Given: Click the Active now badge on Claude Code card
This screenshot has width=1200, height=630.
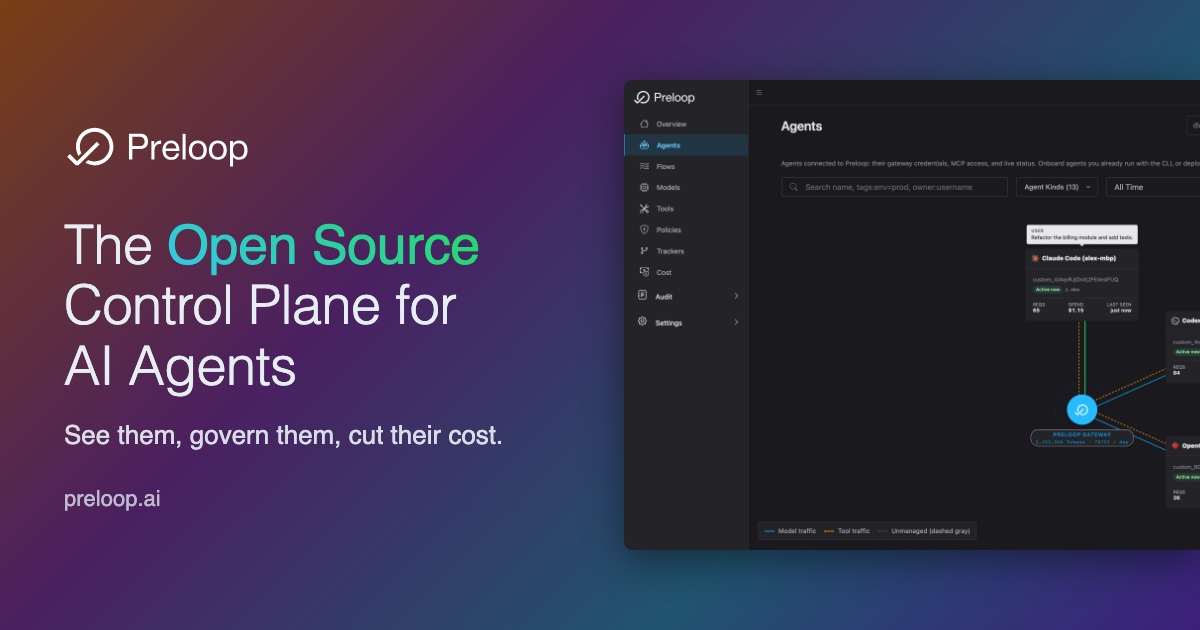Looking at the screenshot, I should pyautogui.click(x=1046, y=289).
